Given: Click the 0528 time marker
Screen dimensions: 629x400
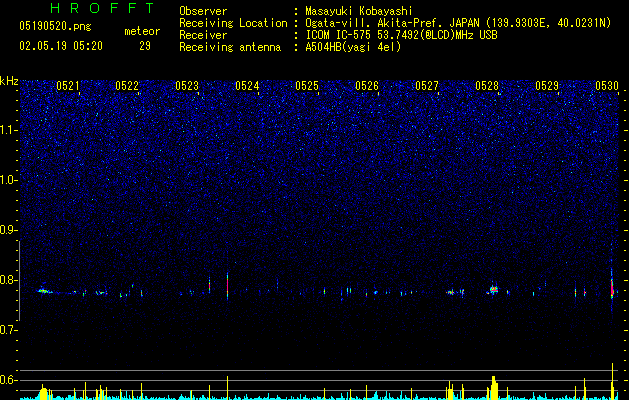Looking at the screenshot, I should [487, 86].
